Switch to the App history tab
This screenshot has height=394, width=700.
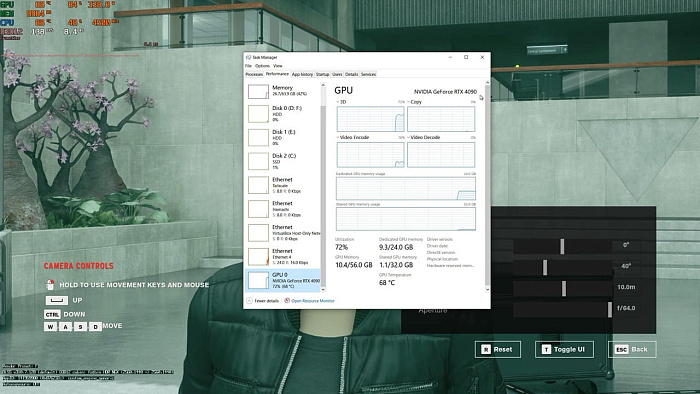click(x=302, y=74)
